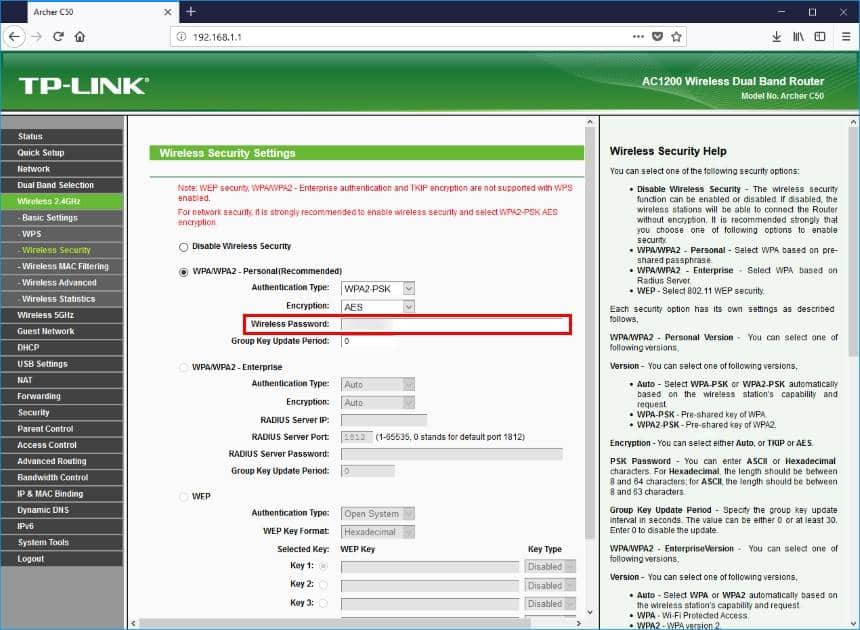Open the Wireless MAC Filtering link
Image resolution: width=860 pixels, height=630 pixels.
click(x=65, y=266)
